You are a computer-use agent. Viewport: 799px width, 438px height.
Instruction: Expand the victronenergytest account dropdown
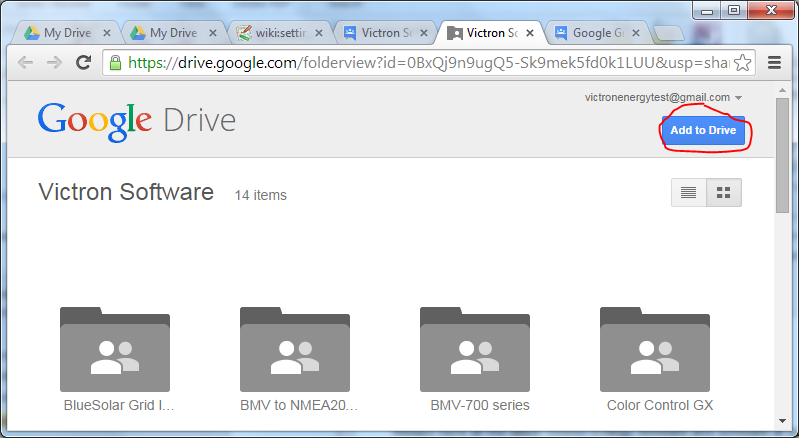(x=738, y=98)
